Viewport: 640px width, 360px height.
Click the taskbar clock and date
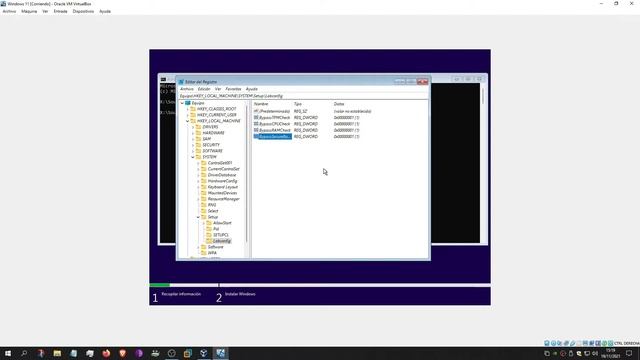point(611,353)
